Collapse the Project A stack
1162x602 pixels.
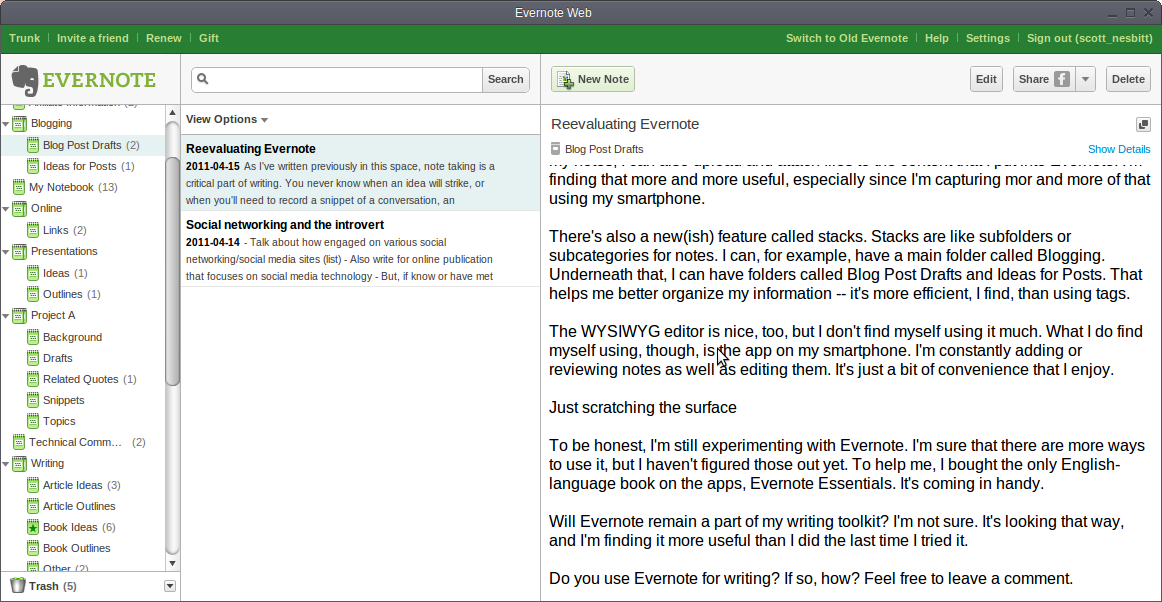click(6, 316)
